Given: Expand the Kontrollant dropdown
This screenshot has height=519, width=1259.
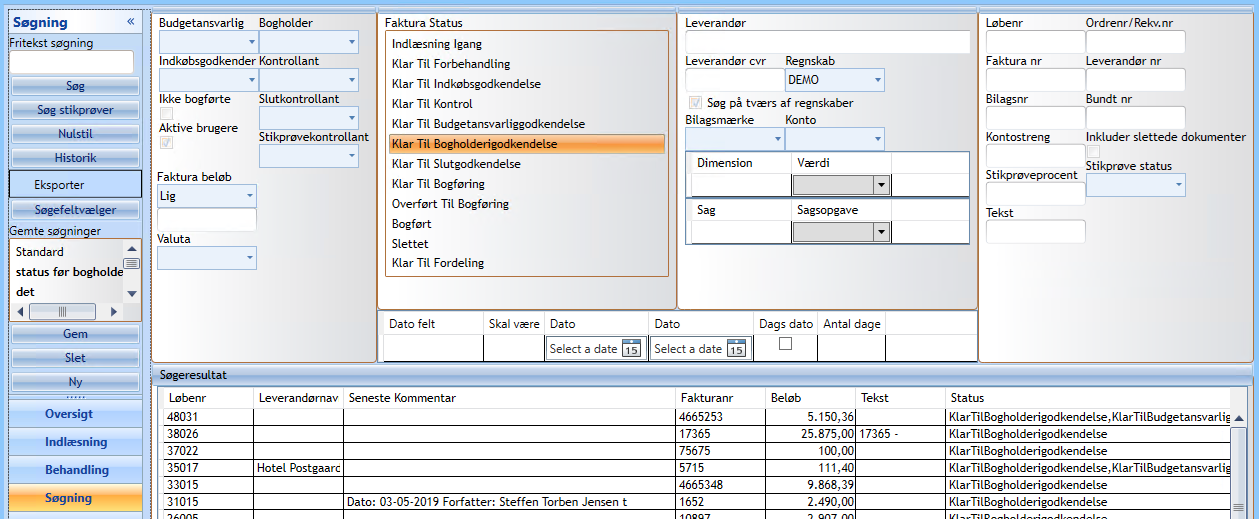Looking at the screenshot, I should click(x=308, y=80).
